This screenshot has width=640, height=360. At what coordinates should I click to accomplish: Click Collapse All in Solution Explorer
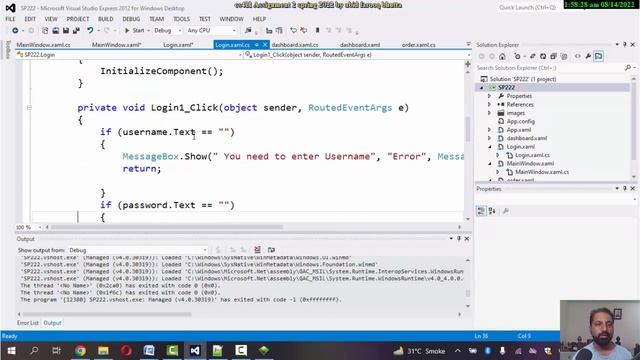point(553,56)
